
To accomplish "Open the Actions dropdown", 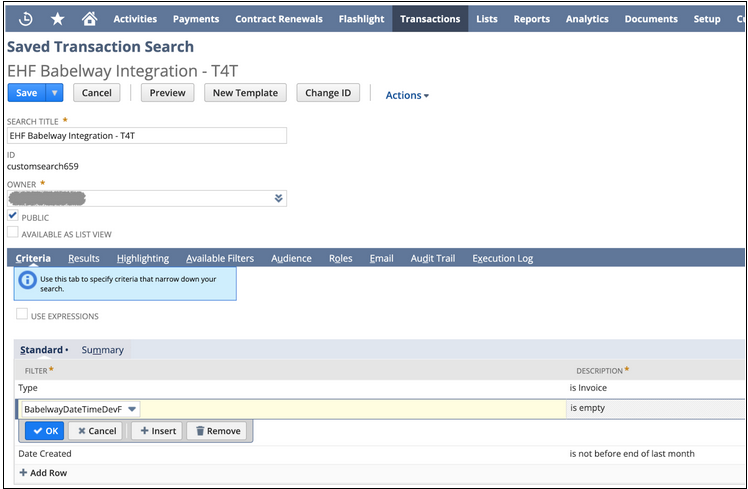I will pyautogui.click(x=407, y=95).
